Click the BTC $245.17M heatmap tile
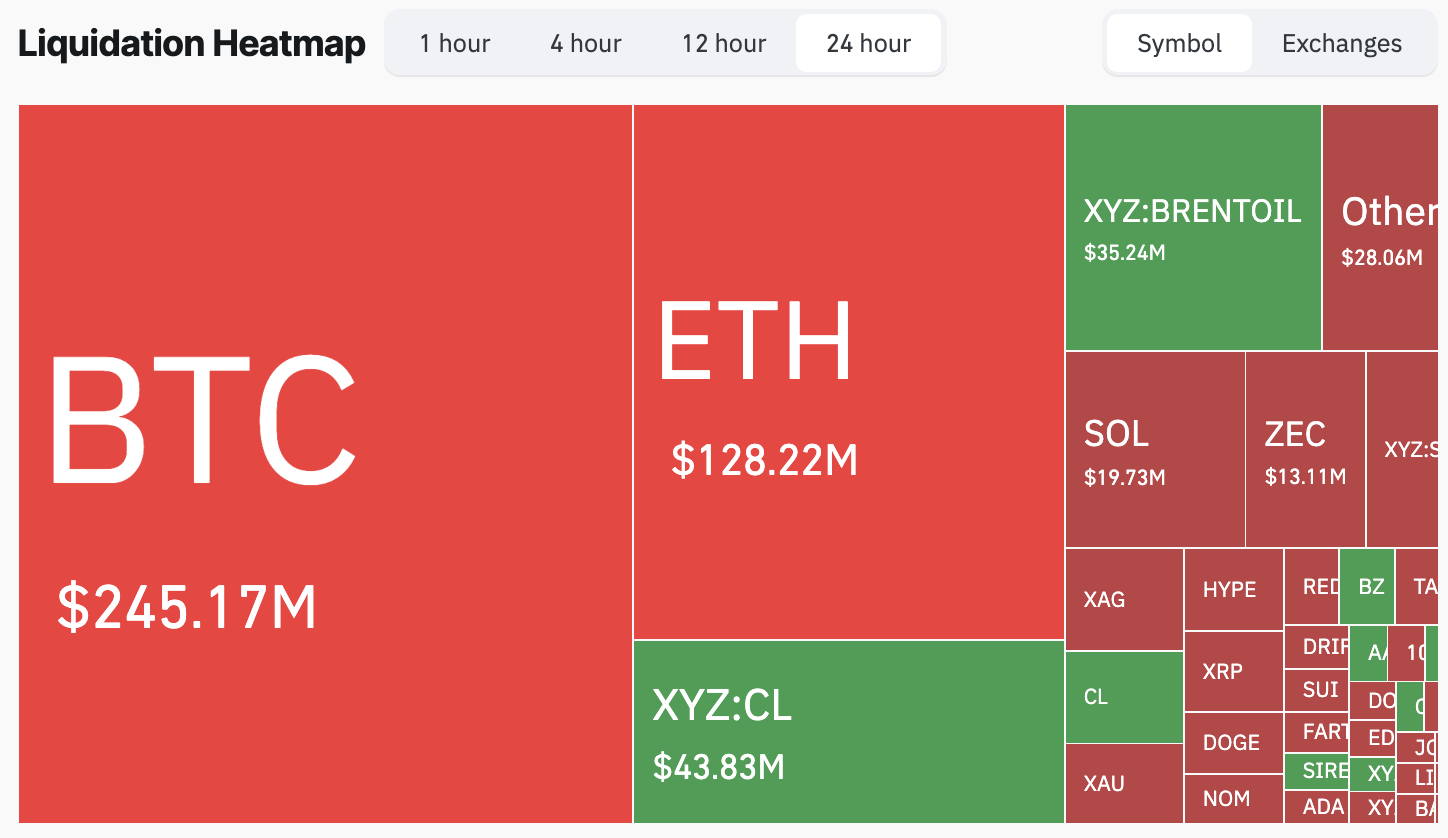 (325, 464)
